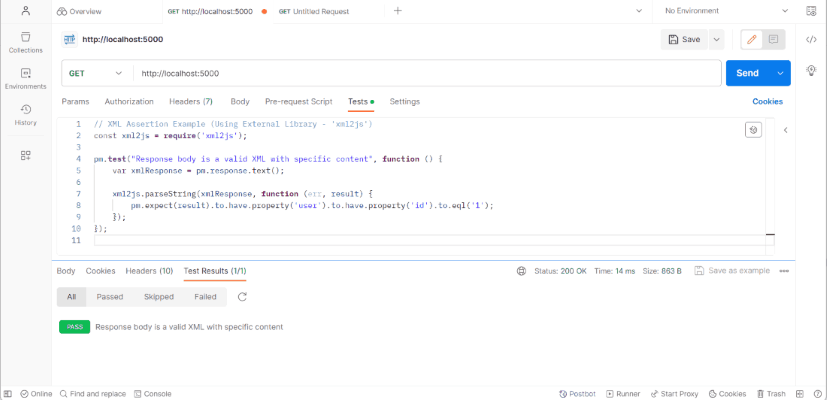The height and width of the screenshot is (400, 827).
Task: Save the current request
Action: 684,40
